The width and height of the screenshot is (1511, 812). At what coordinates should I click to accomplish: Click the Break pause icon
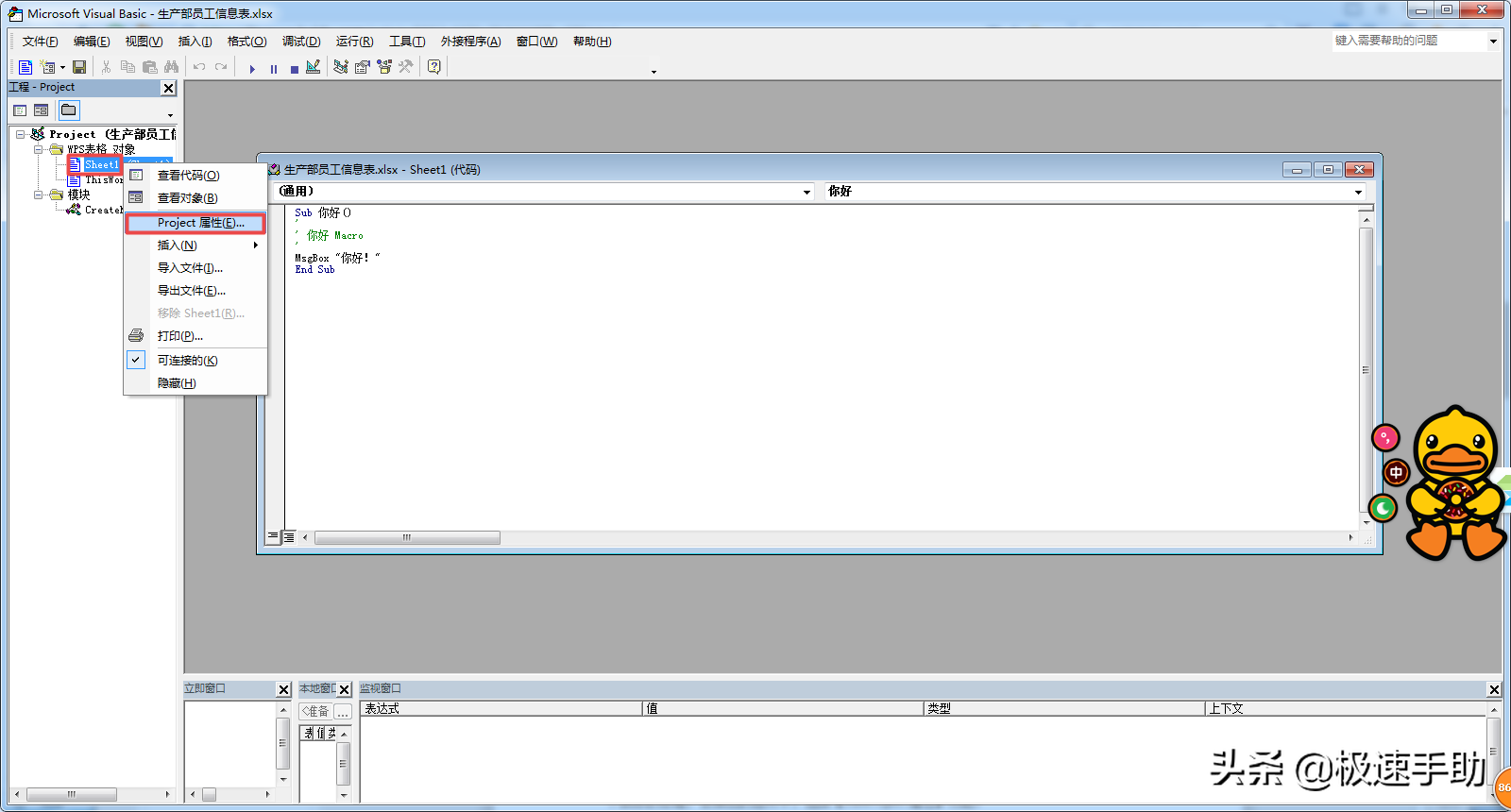pyautogui.click(x=274, y=68)
